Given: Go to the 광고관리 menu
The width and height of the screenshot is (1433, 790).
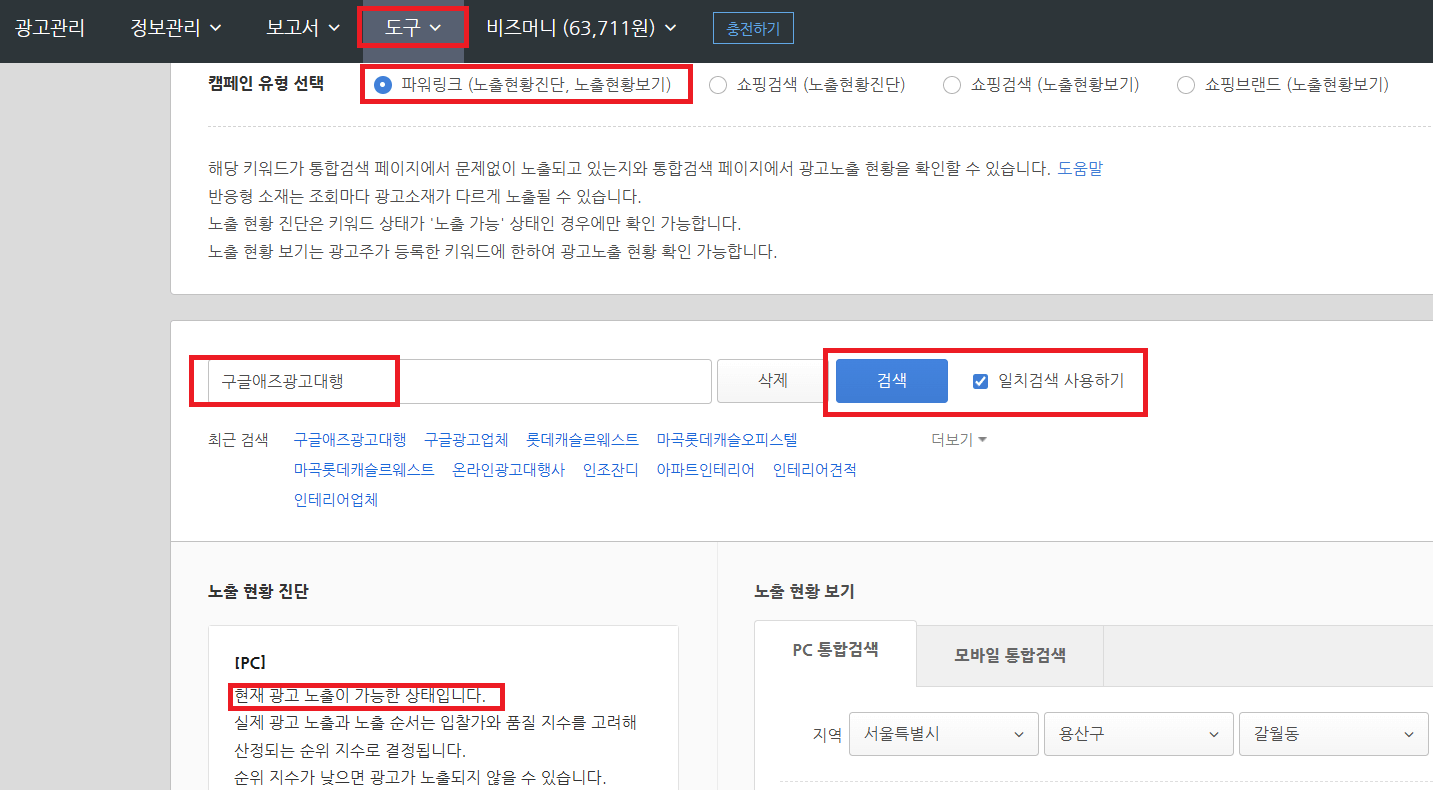Looking at the screenshot, I should (50, 27).
